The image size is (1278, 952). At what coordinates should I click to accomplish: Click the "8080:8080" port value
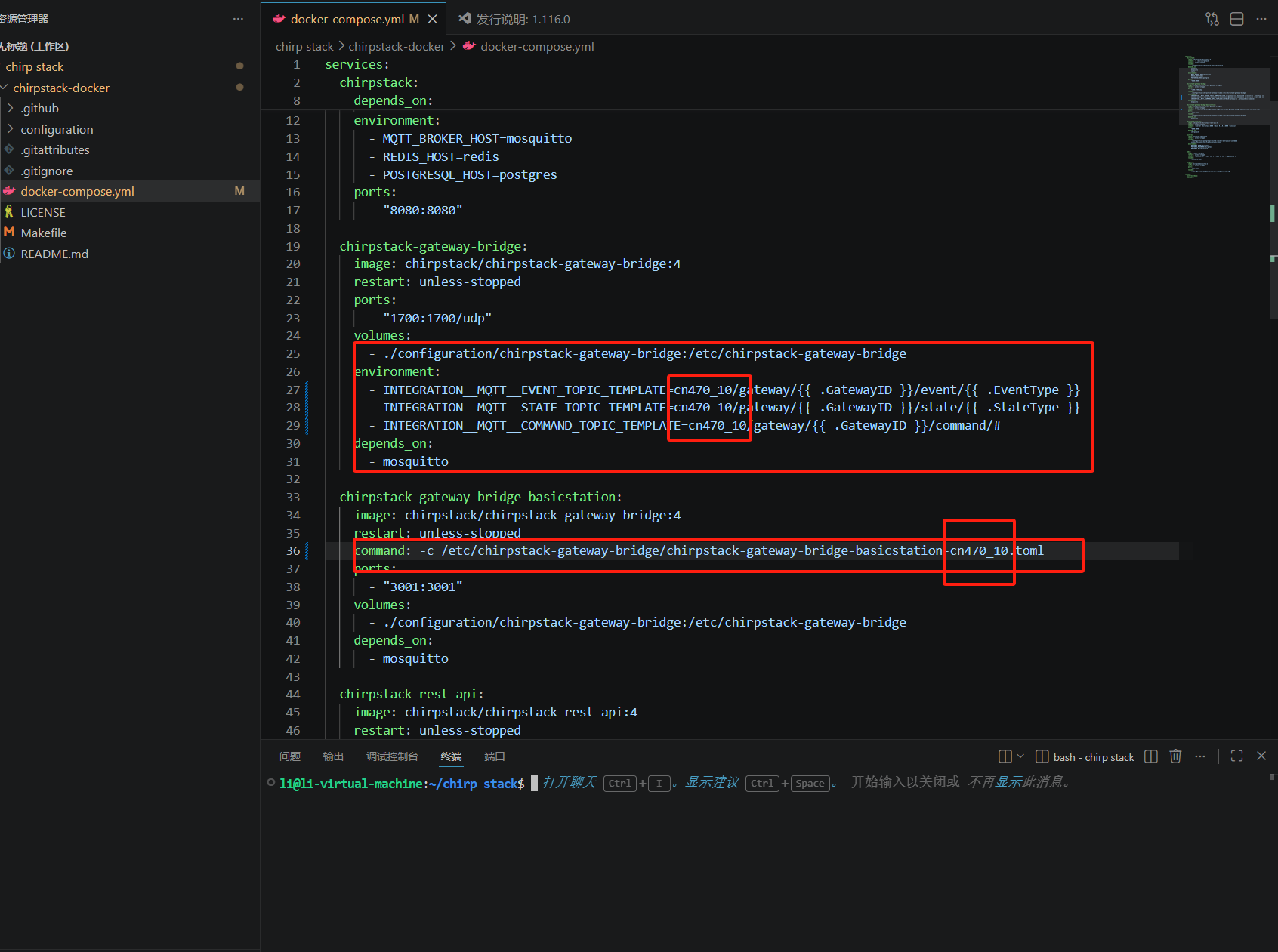pos(423,211)
